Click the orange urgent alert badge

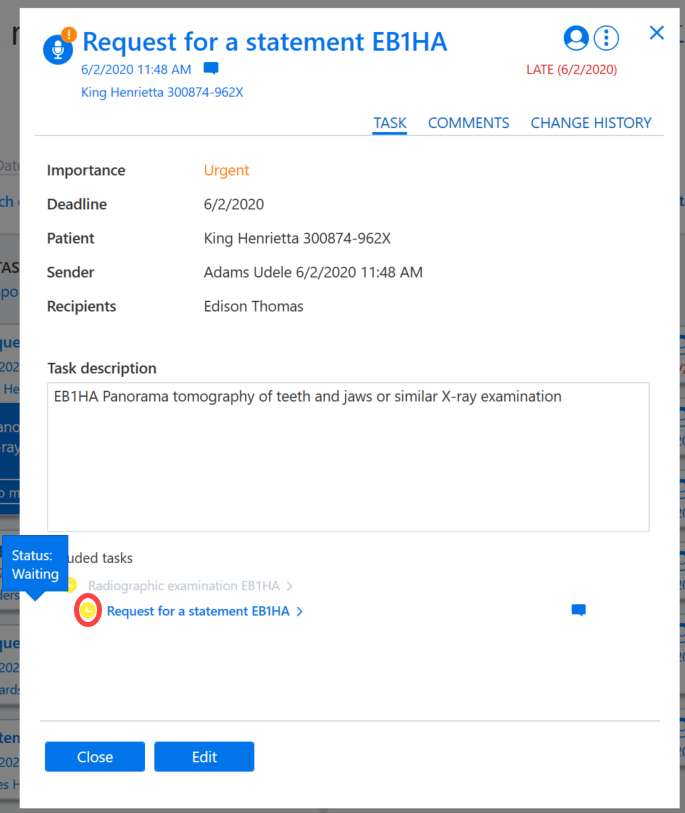point(69,34)
